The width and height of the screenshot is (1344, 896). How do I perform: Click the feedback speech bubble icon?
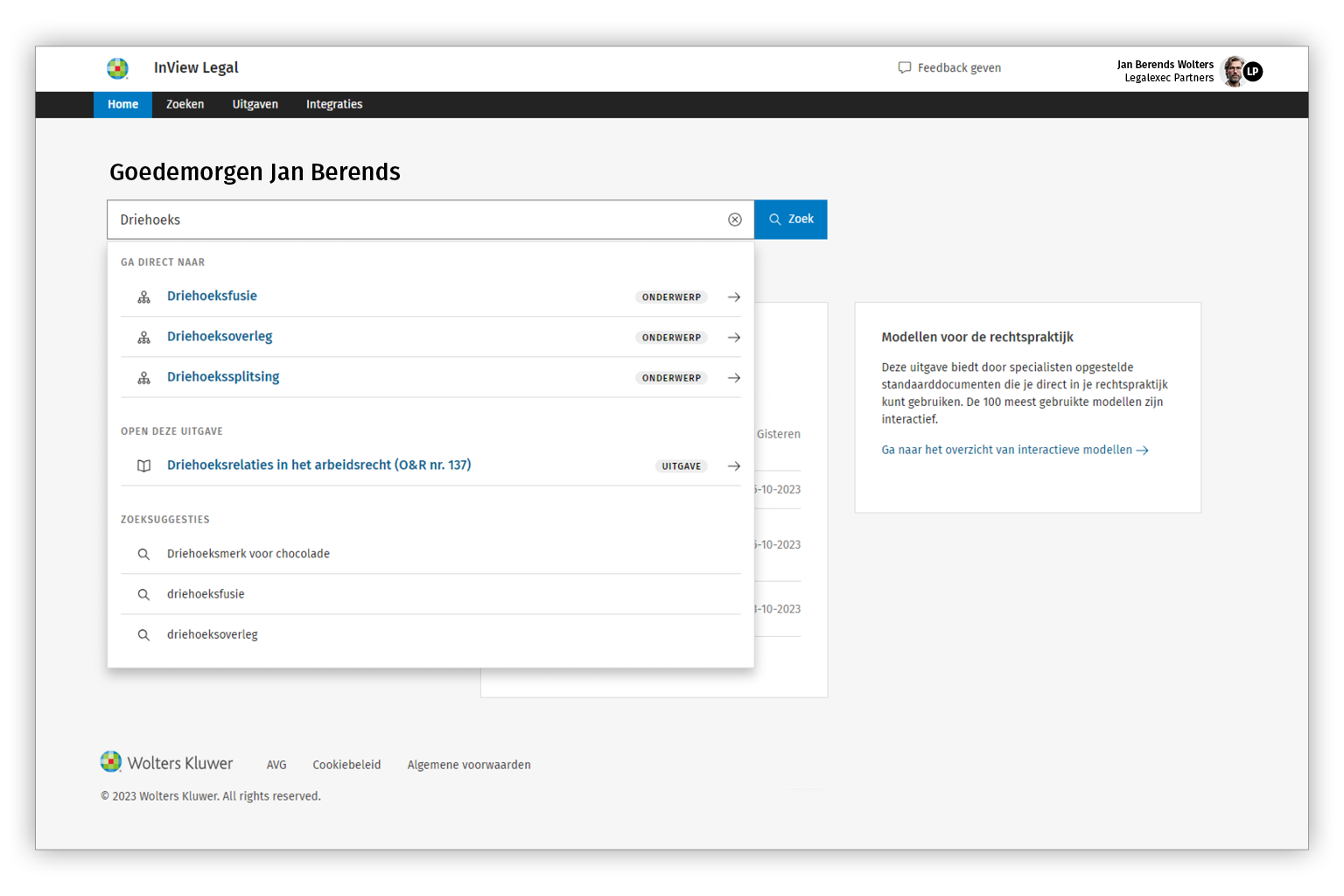point(905,67)
